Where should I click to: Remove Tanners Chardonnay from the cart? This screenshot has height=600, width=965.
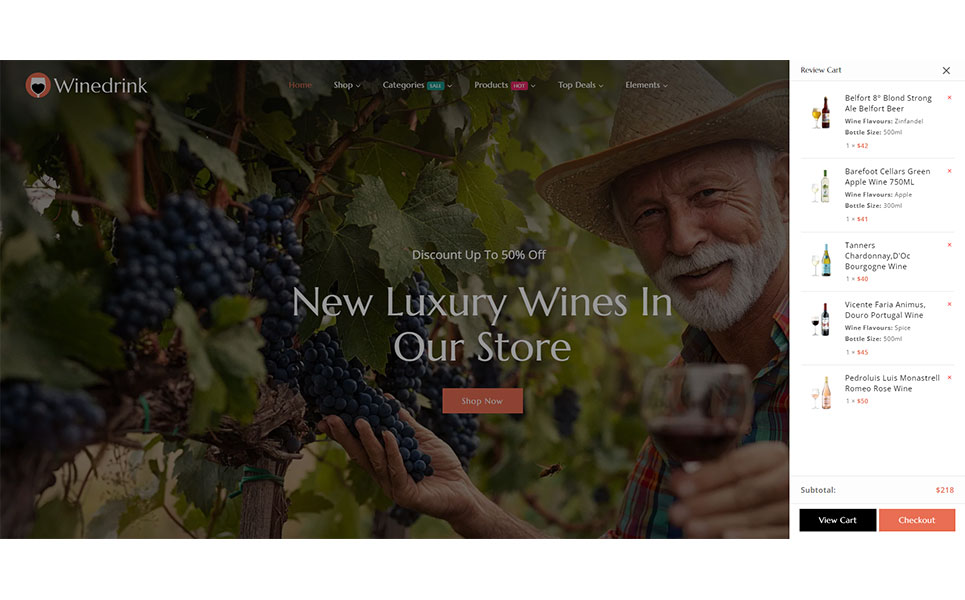949,245
